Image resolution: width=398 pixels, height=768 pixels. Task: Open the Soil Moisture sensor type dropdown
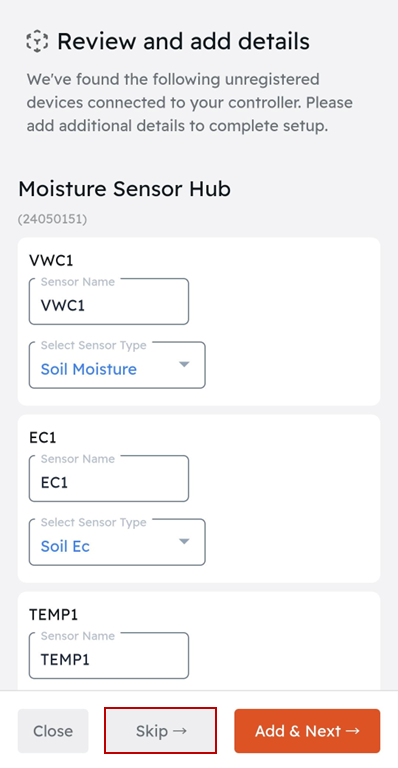click(x=117, y=365)
